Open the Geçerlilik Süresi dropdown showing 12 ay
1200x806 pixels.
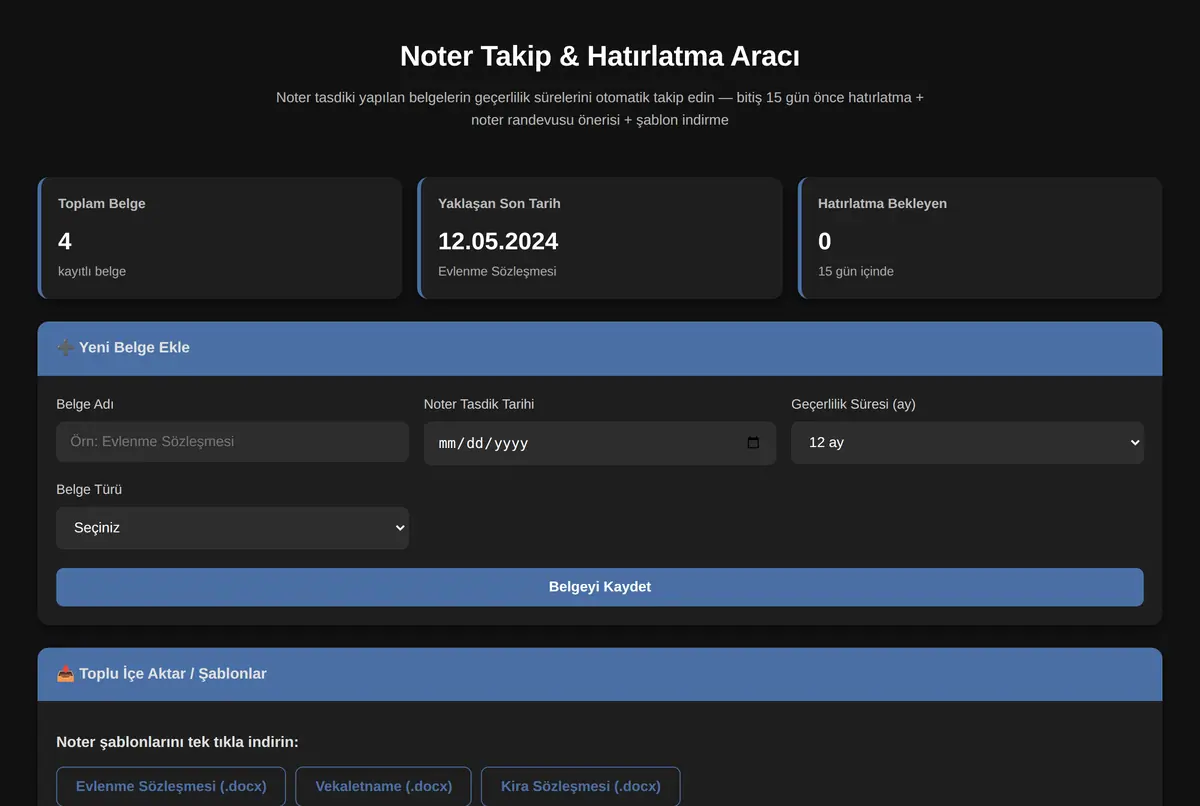967,442
